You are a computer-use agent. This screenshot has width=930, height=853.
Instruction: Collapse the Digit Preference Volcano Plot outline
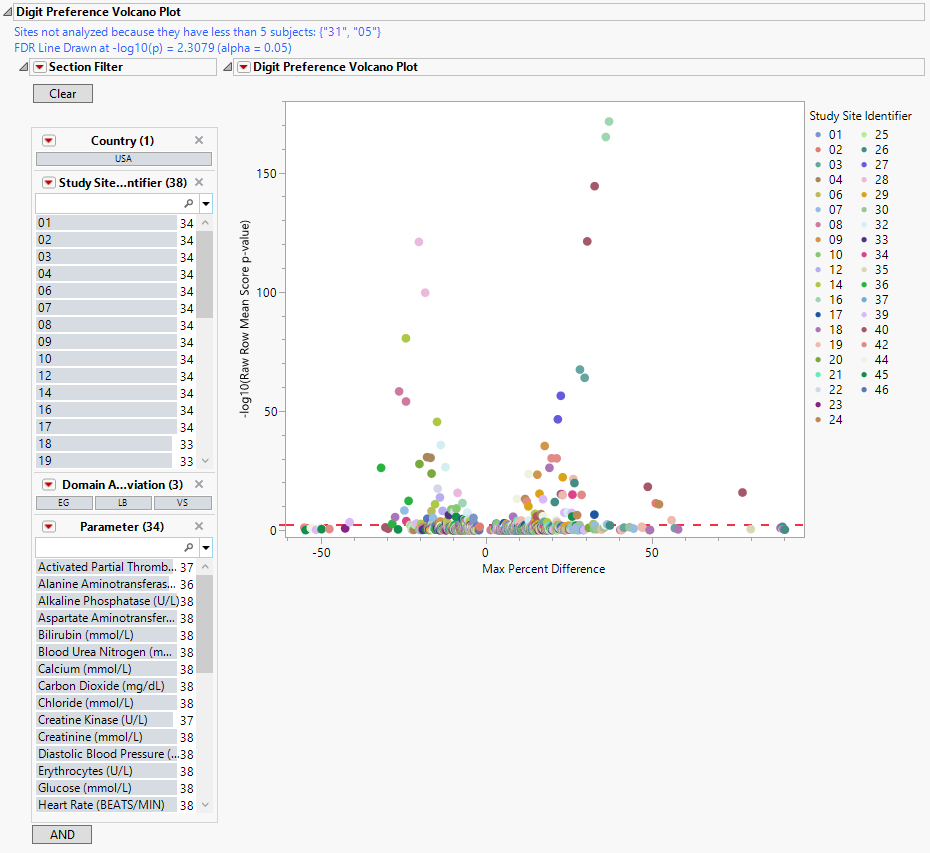227,67
